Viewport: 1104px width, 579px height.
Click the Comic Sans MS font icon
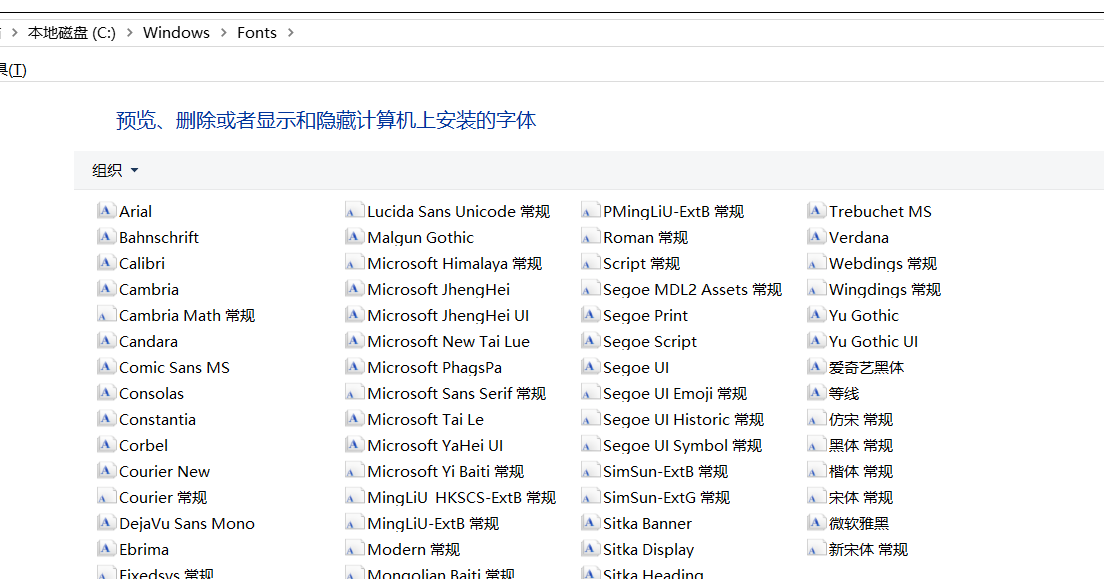(x=106, y=367)
